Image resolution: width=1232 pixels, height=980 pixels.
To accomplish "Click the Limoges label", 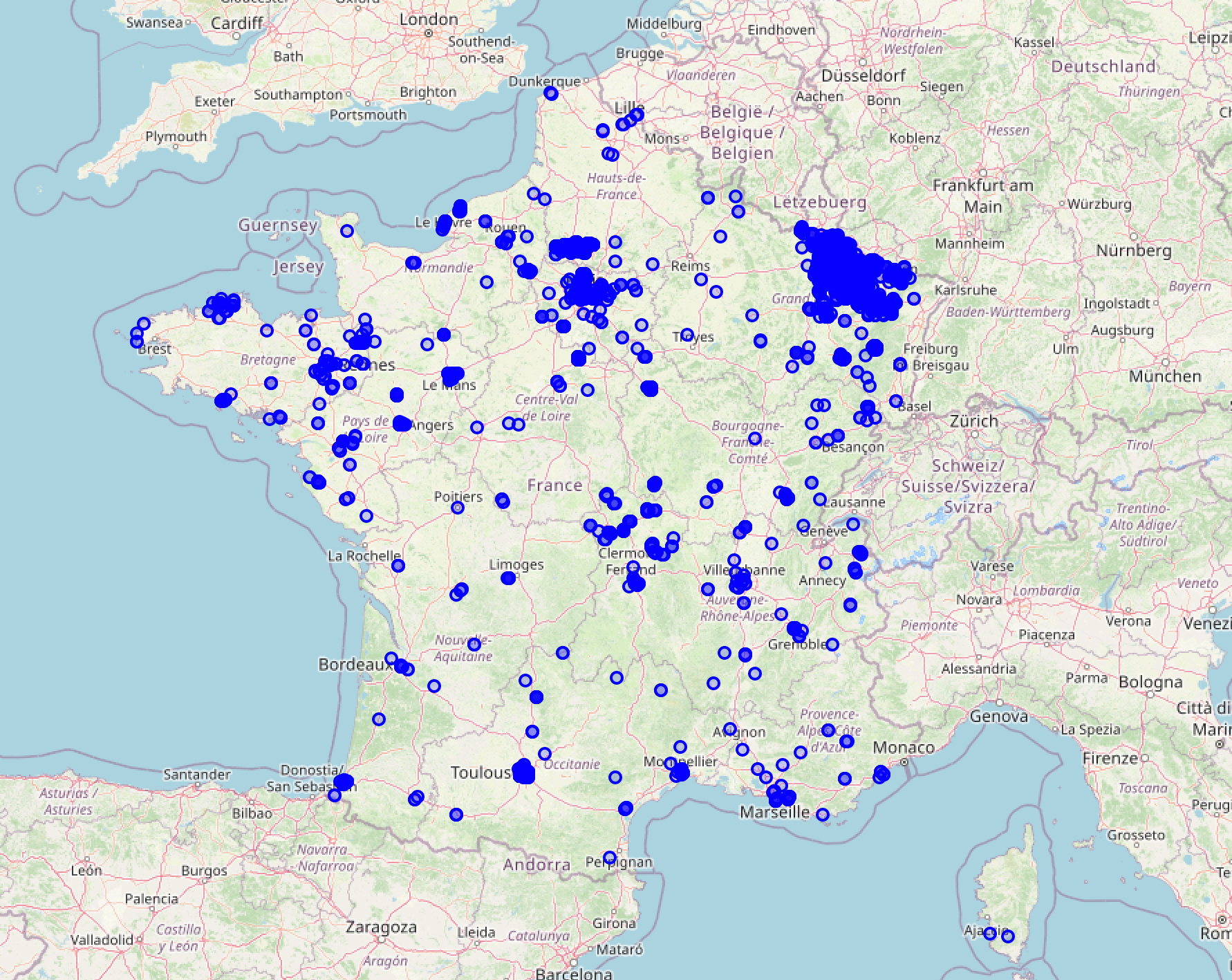I will coord(516,564).
